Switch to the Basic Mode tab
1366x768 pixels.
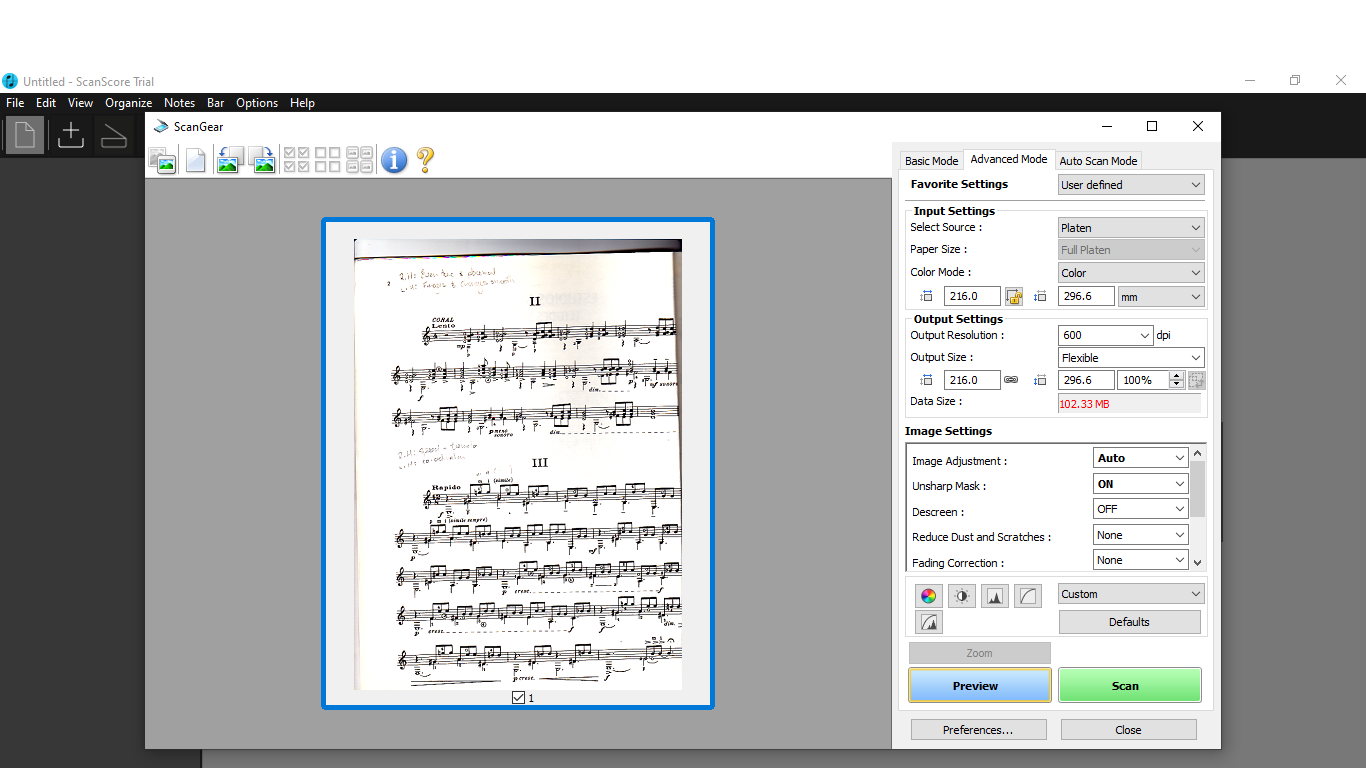(x=931, y=161)
